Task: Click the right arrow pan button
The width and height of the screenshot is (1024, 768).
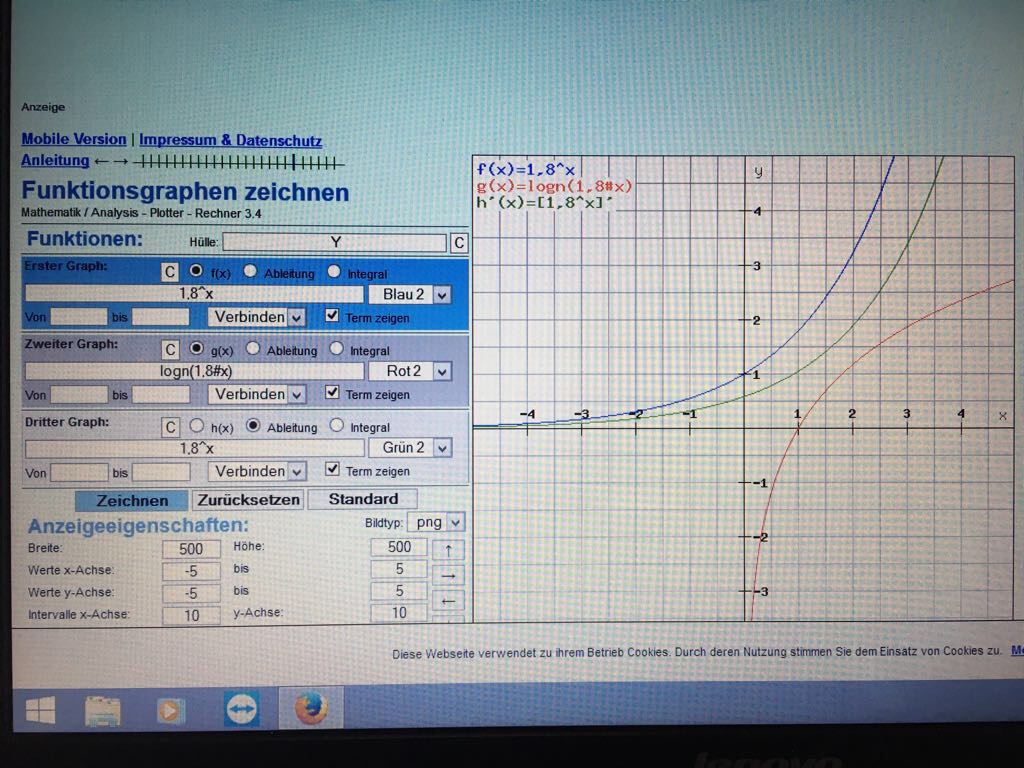Action: coord(448,575)
